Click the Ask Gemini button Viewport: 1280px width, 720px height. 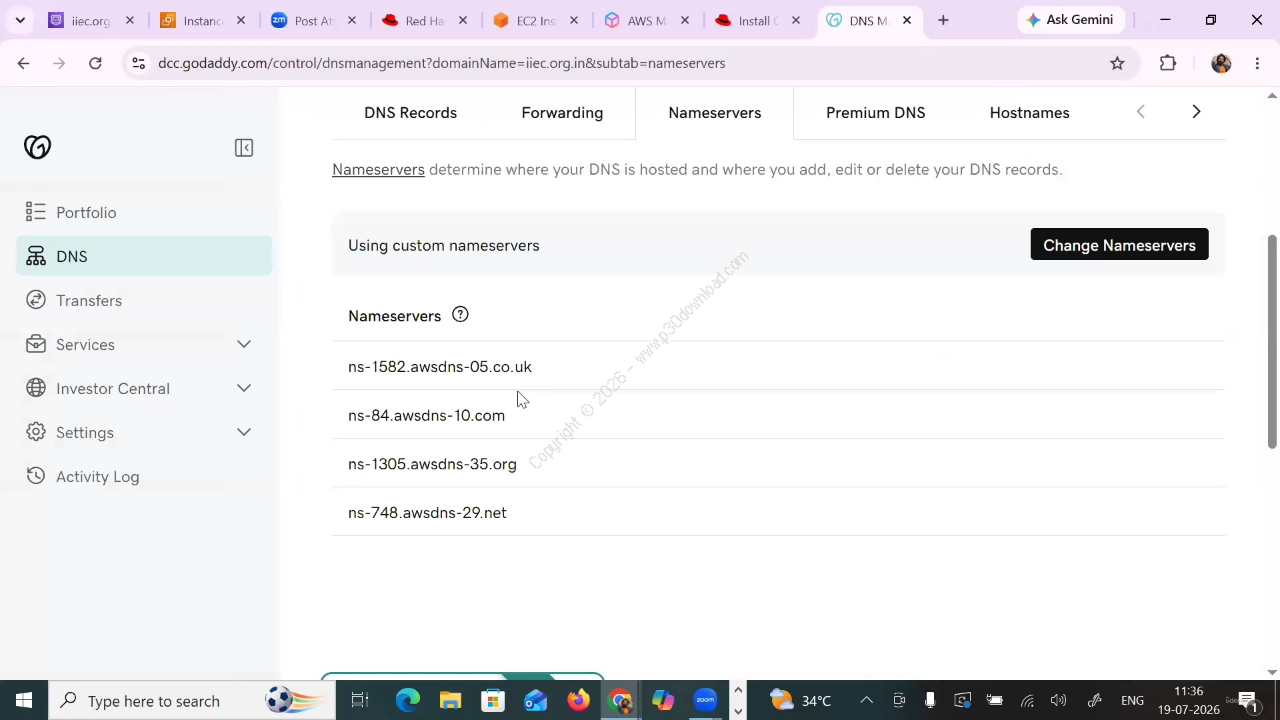(x=1071, y=20)
